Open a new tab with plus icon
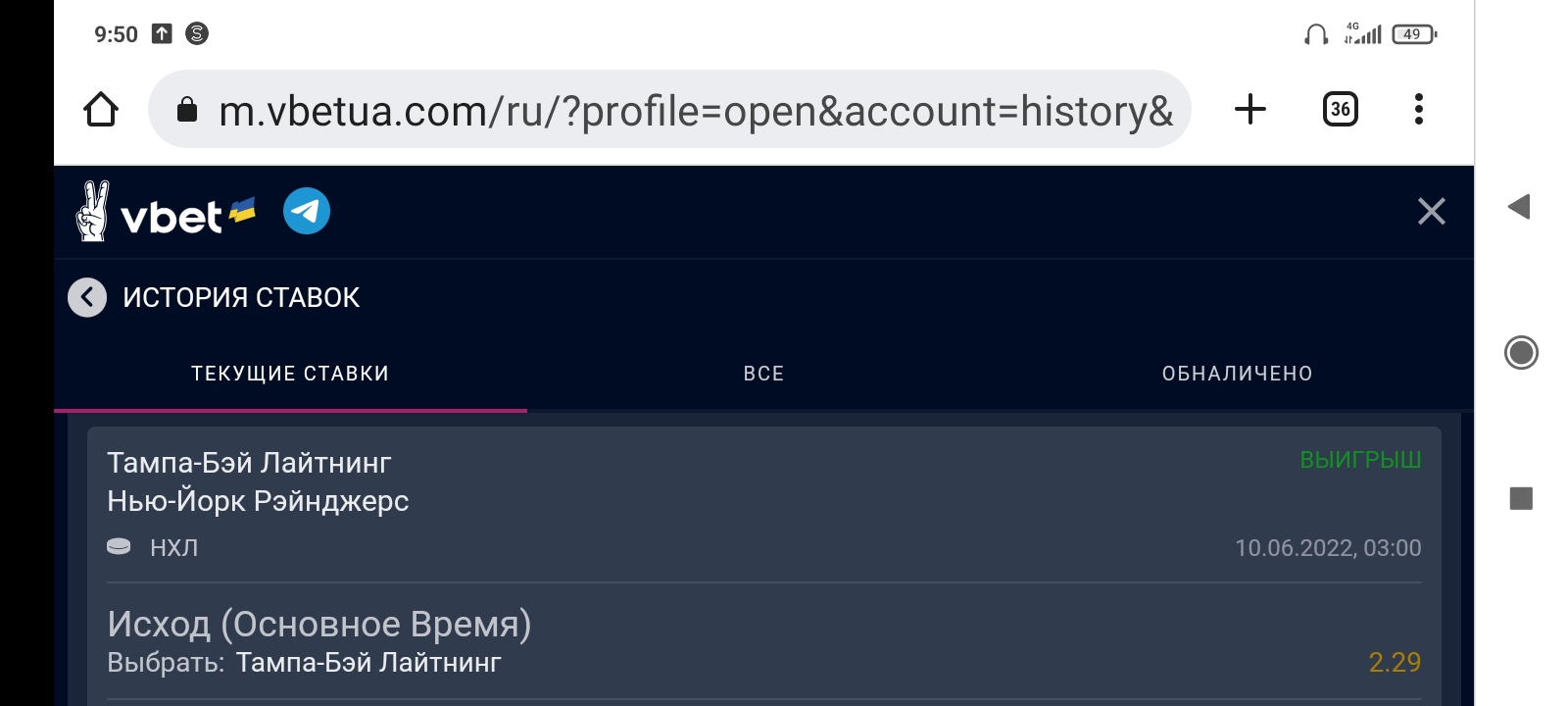The width and height of the screenshot is (1568, 706). tap(1249, 109)
